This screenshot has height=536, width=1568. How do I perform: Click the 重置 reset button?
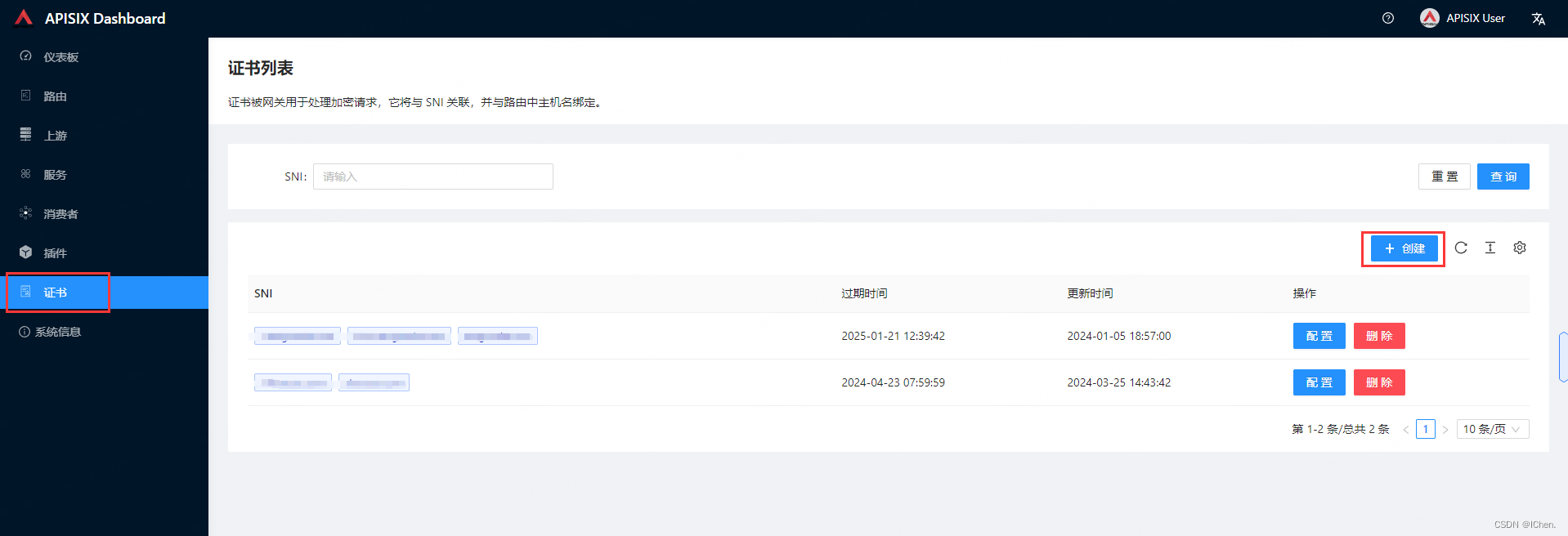click(1445, 176)
